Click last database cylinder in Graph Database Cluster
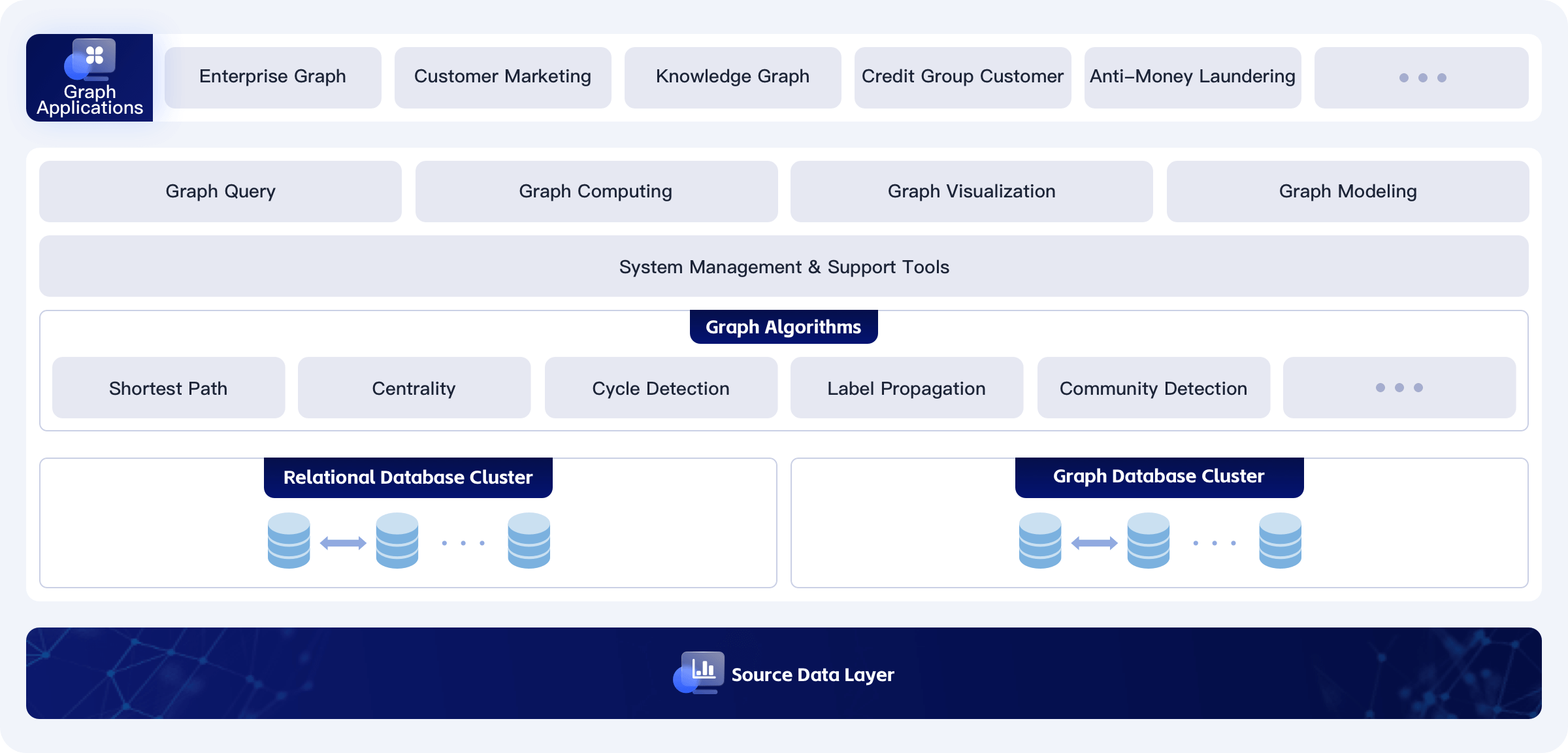Image resolution: width=1568 pixels, height=753 pixels. [1281, 541]
